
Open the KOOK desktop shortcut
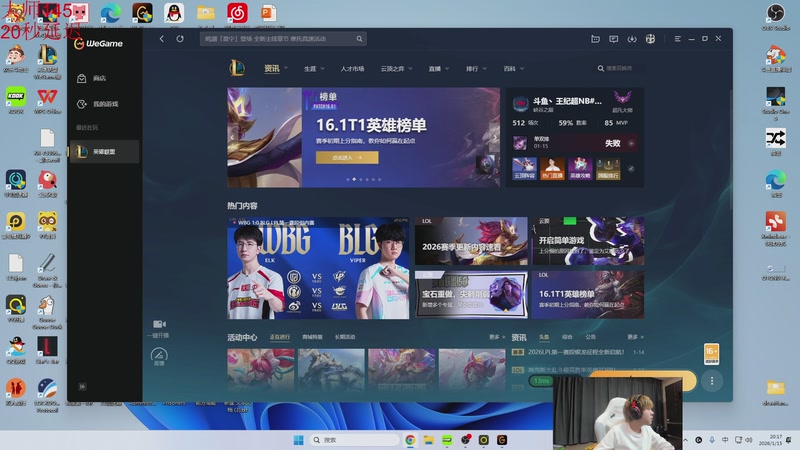click(x=16, y=99)
